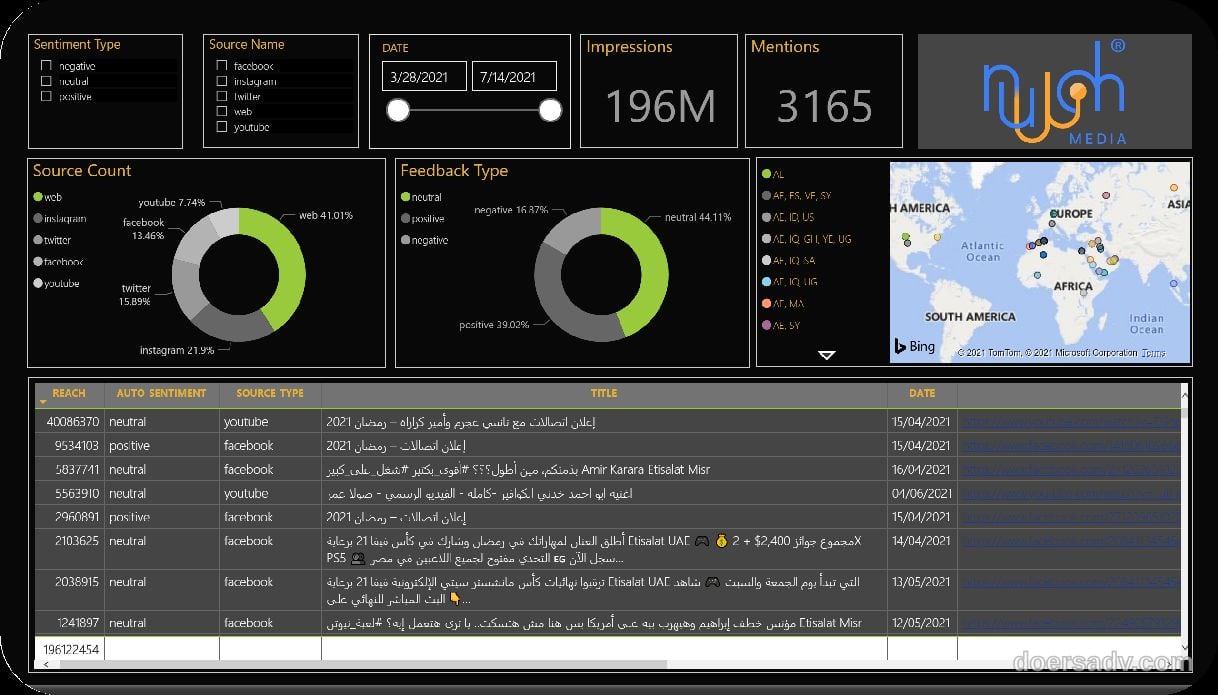Select the positive legend marker in Feedback Type
The image size is (1218, 695).
click(x=405, y=219)
